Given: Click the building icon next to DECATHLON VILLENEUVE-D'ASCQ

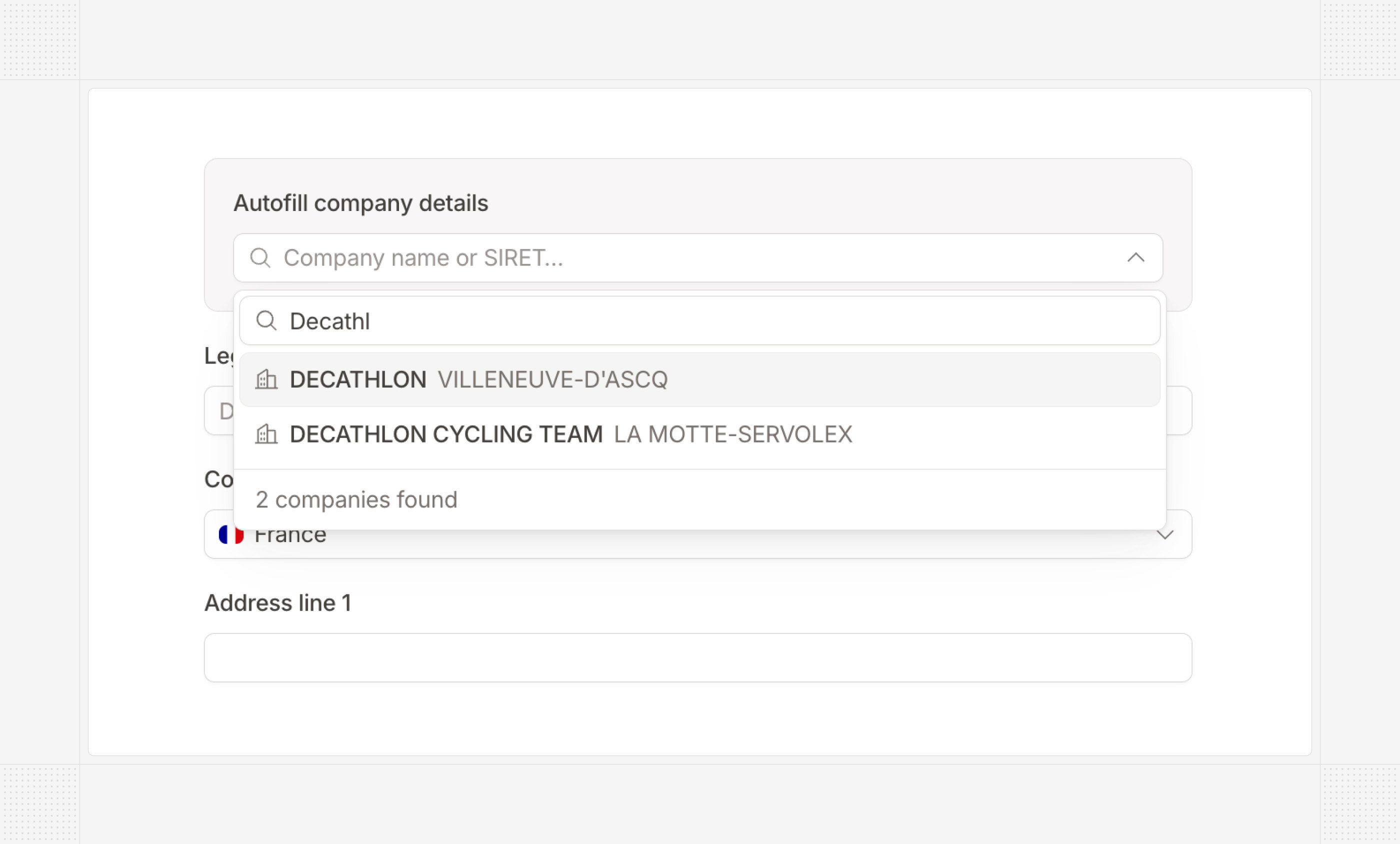Looking at the screenshot, I should pos(266,379).
